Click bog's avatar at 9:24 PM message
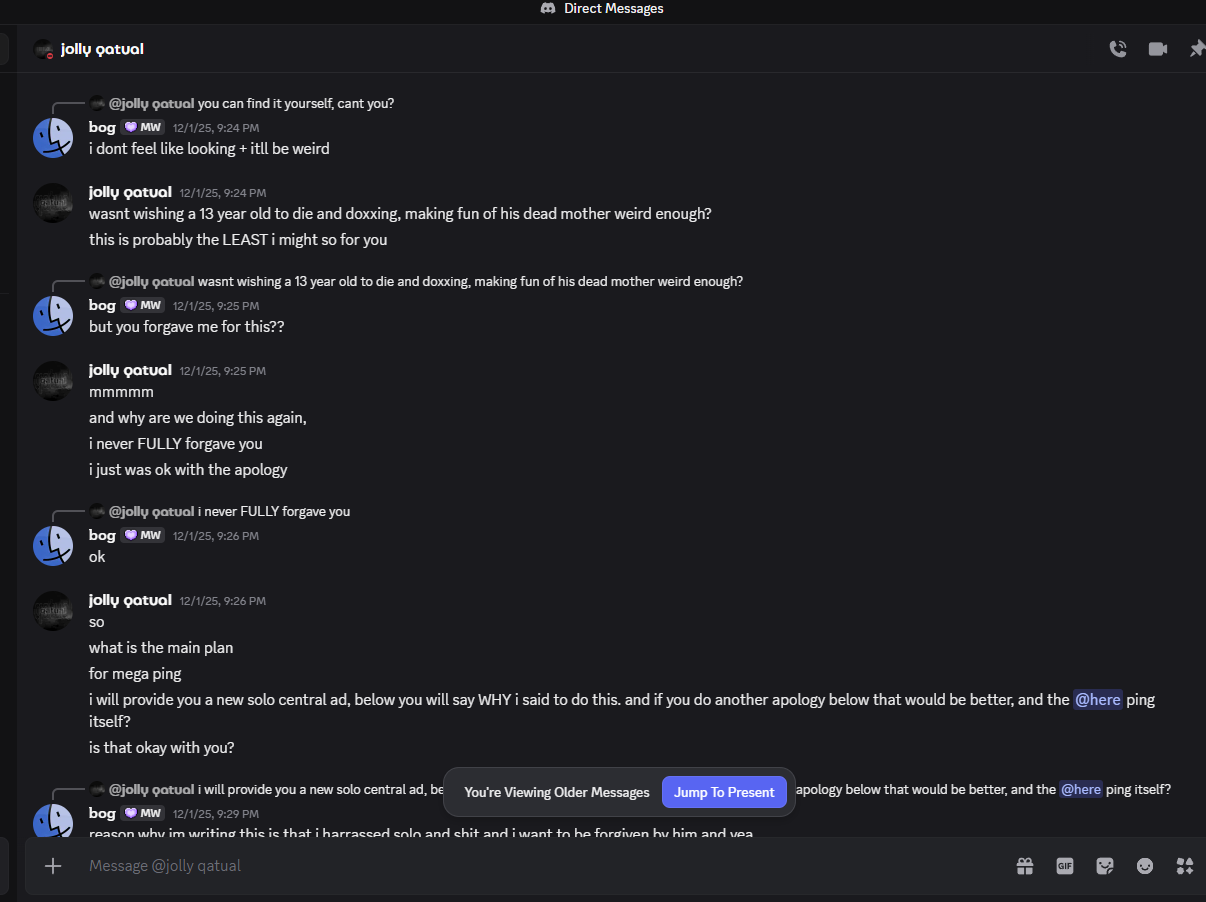Viewport: 1206px width, 902px height. pos(53,138)
